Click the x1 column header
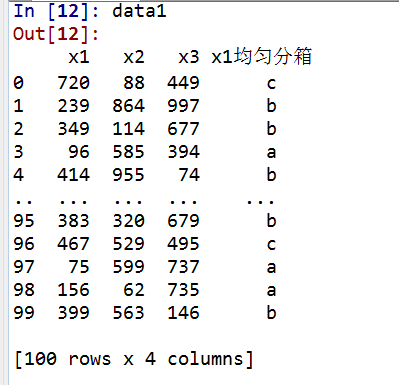Viewport: 399px width, 385px height. coord(79,57)
